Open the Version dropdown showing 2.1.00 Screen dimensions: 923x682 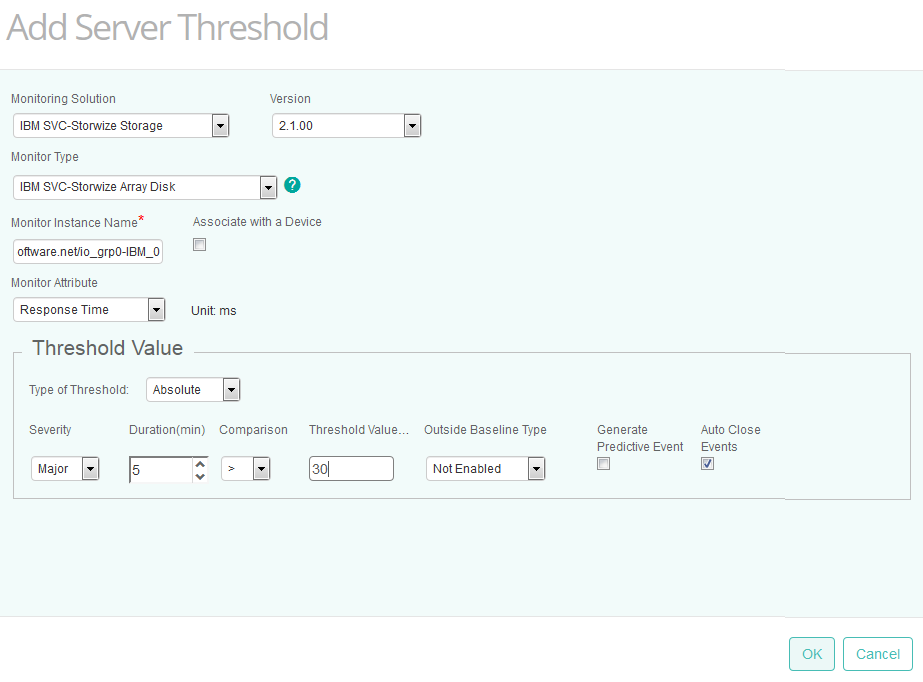[412, 125]
